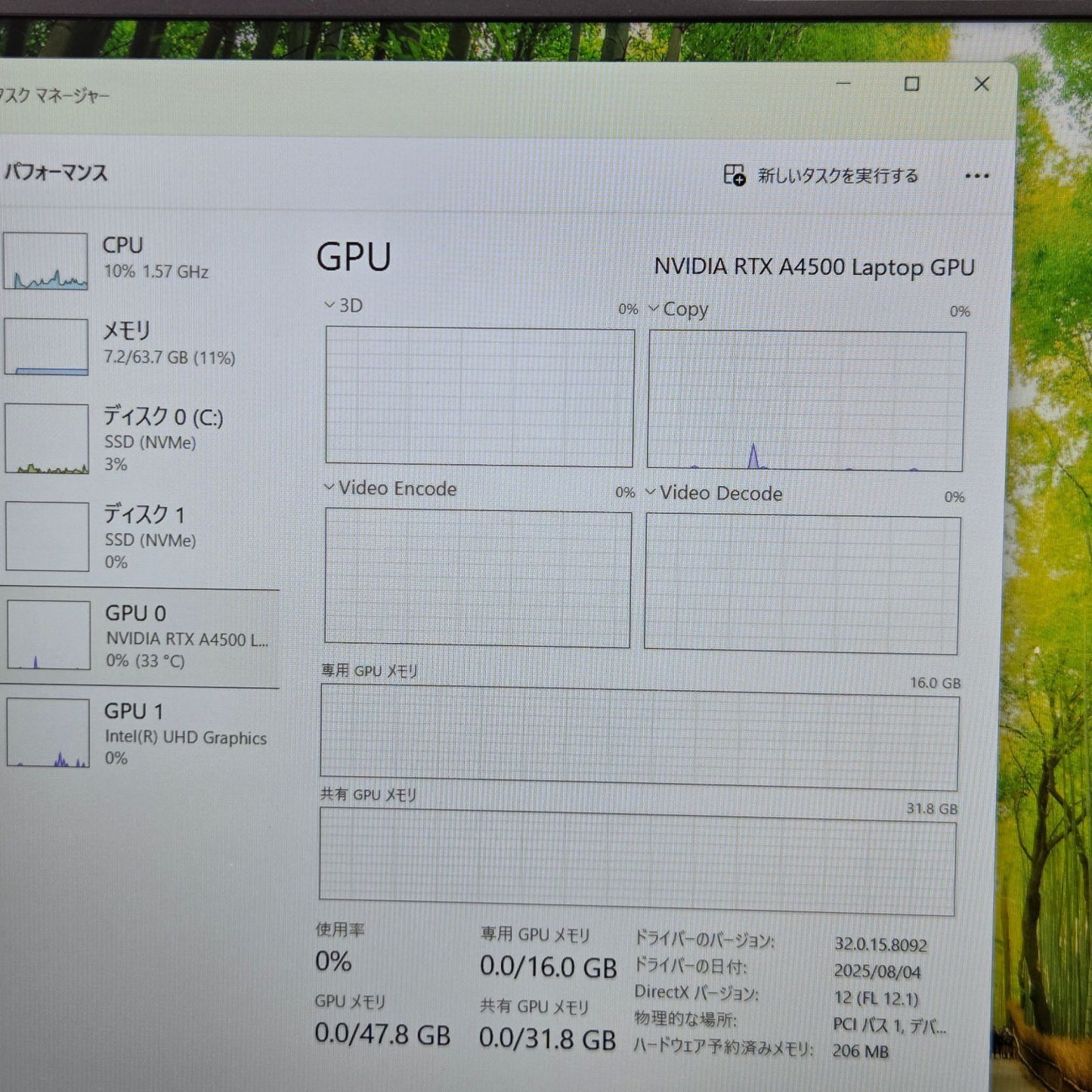Image resolution: width=1092 pixels, height=1092 pixels.
Task: Click the 3D engine usage graph
Action: tap(480, 397)
